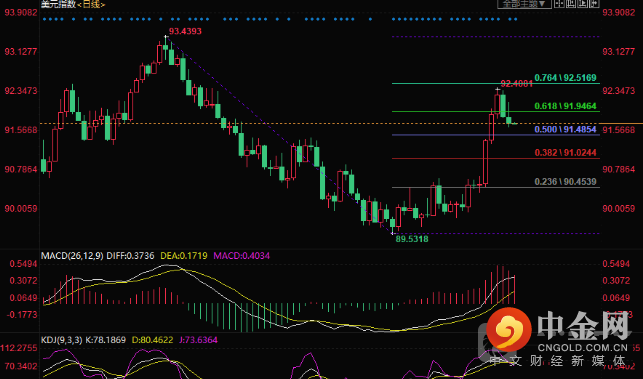Click 0.5494 on the left MACD axis

(23, 263)
